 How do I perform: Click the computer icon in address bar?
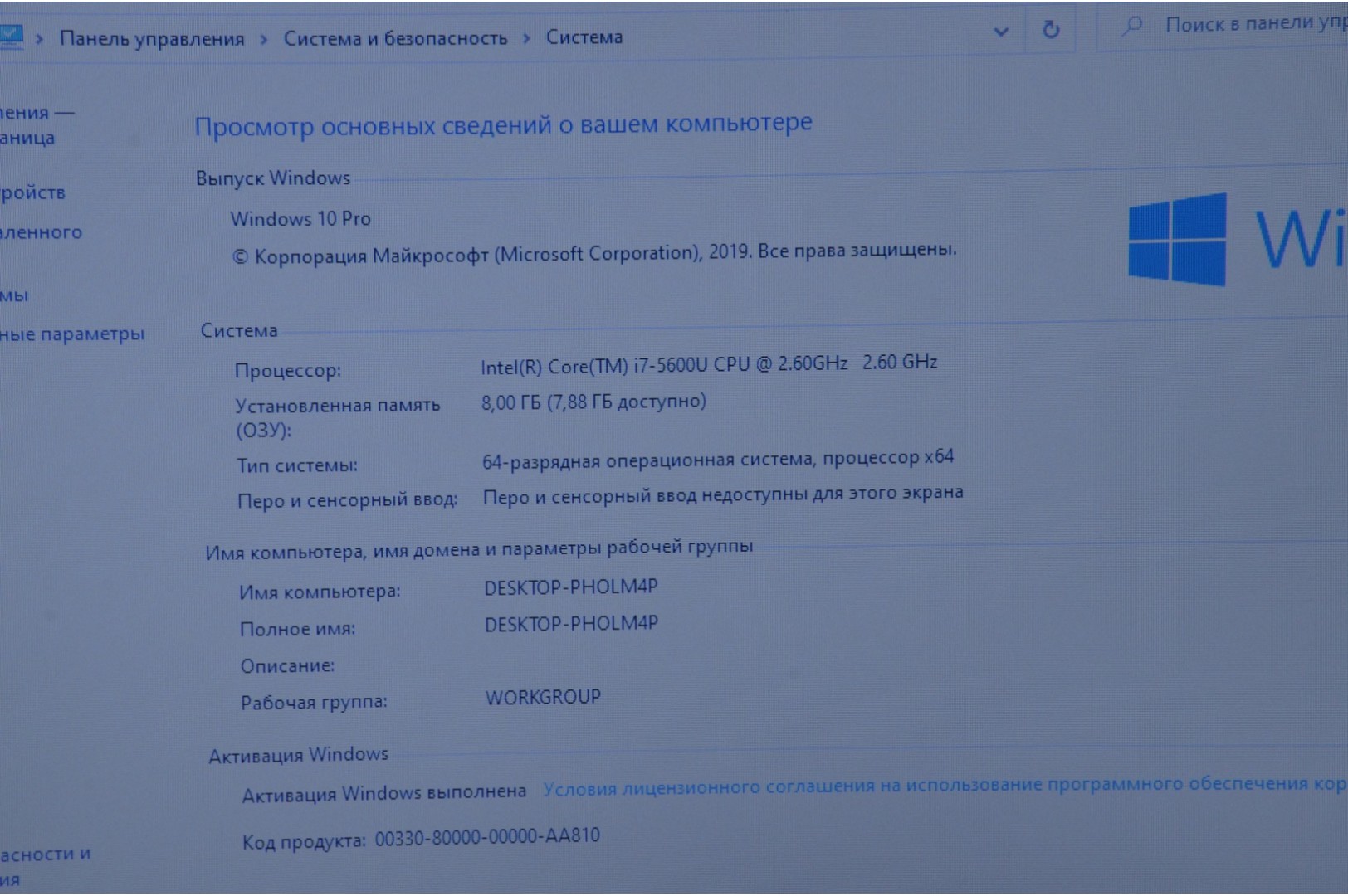pyautogui.click(x=10, y=37)
